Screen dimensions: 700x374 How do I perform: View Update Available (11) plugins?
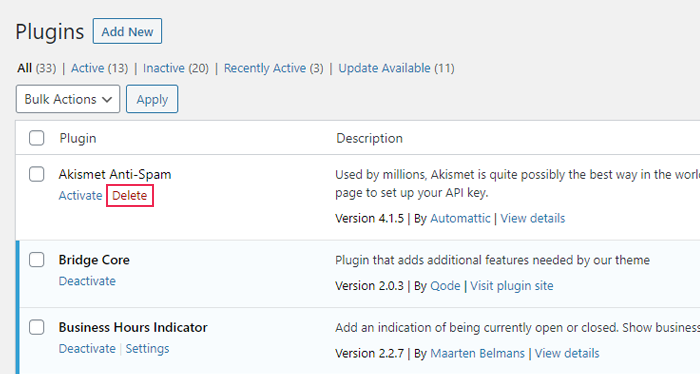(x=396, y=68)
